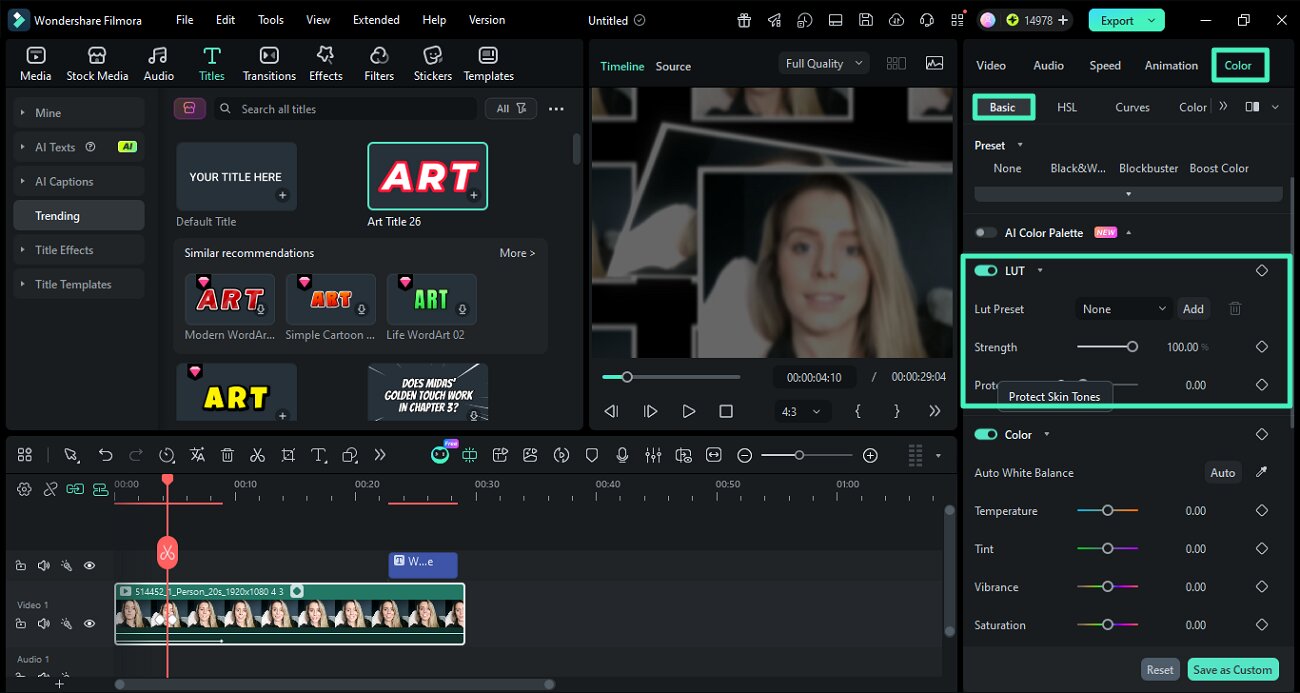Expand the AI Captions category
1300x693 pixels.
(x=79, y=182)
